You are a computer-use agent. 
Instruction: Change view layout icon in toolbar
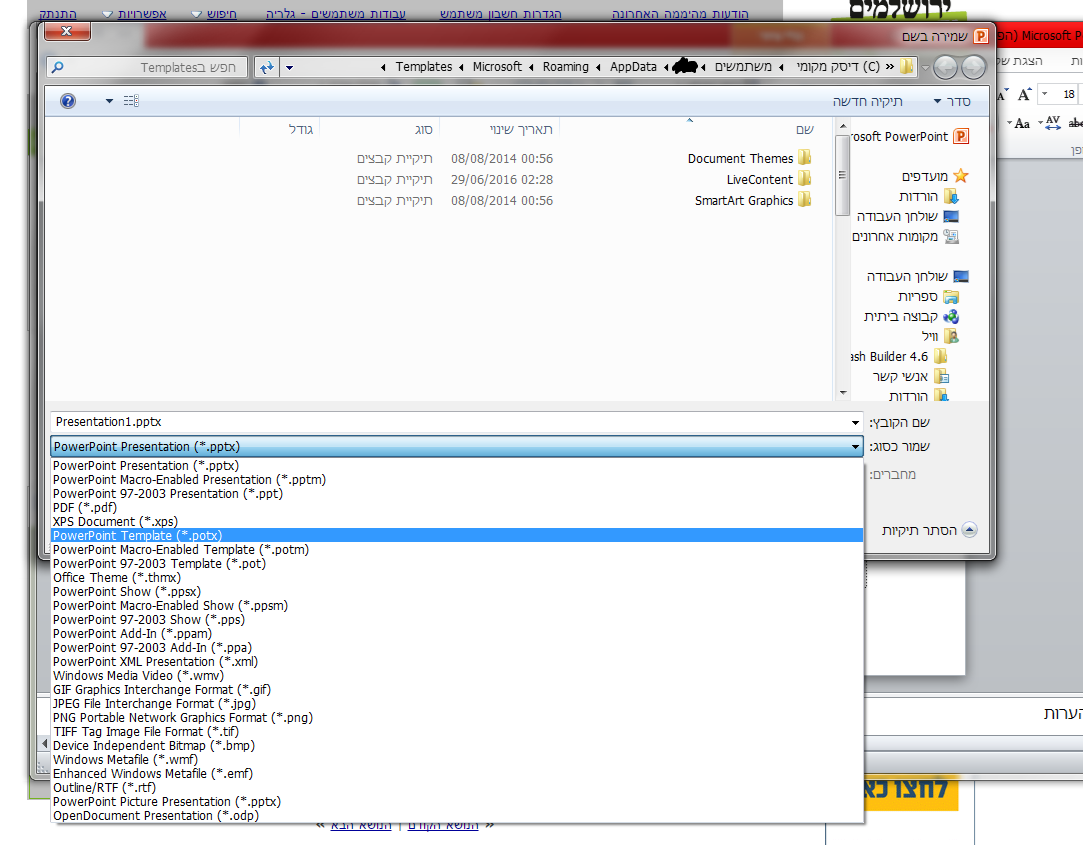coord(131,101)
